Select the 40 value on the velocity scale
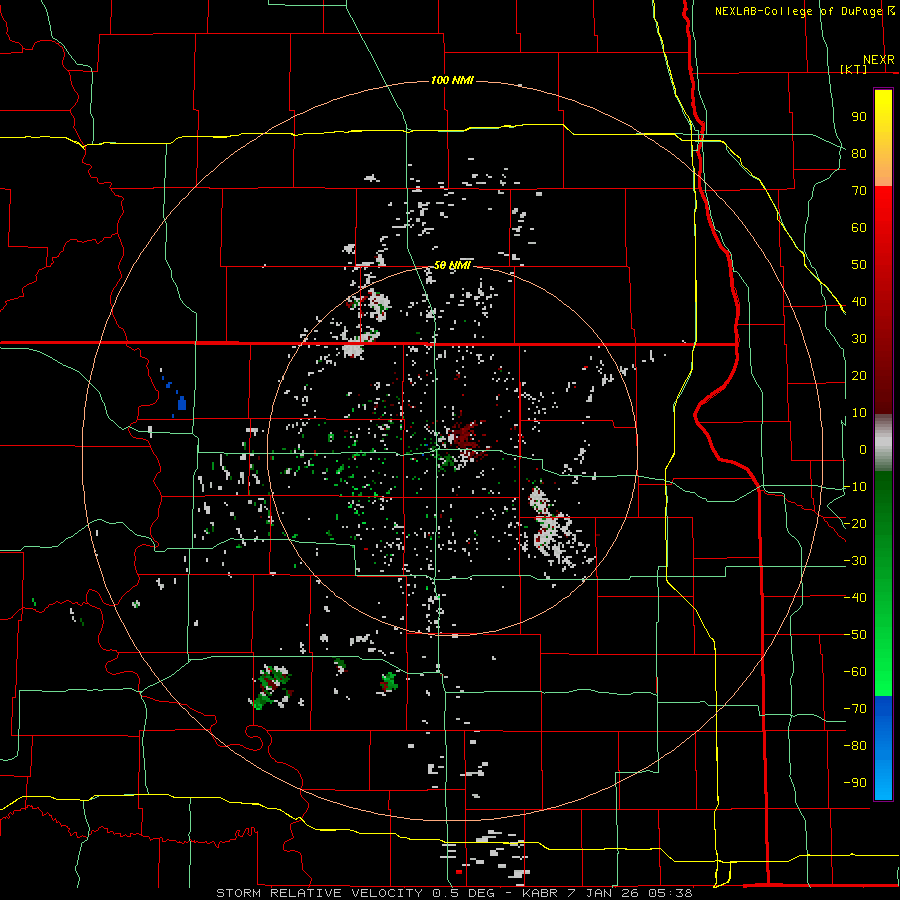 (x=859, y=301)
